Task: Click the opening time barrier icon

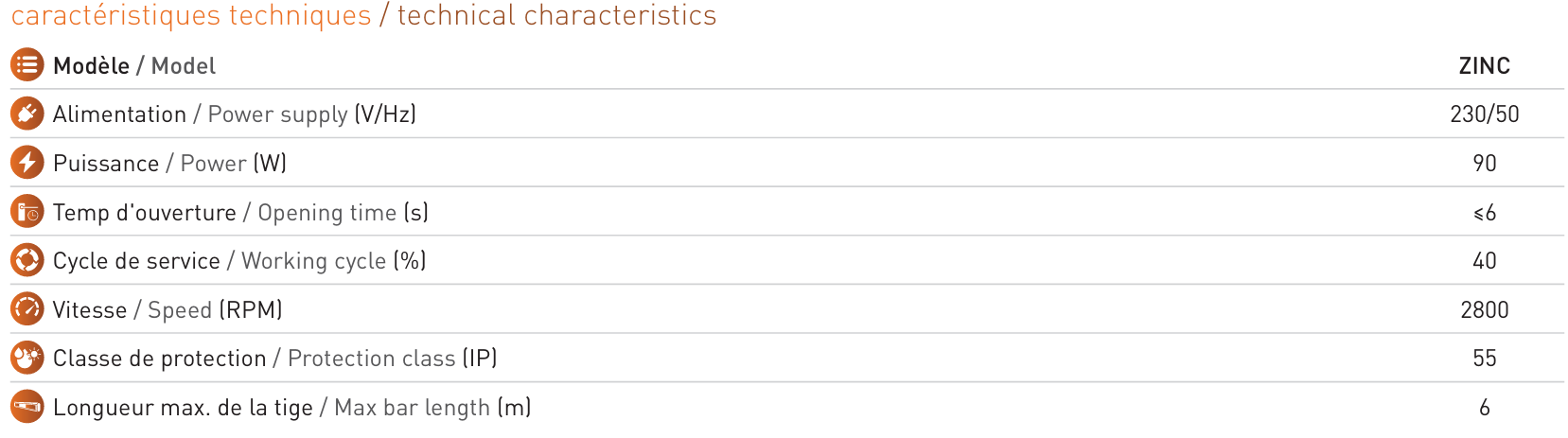Action: pyautogui.click(x=26, y=212)
